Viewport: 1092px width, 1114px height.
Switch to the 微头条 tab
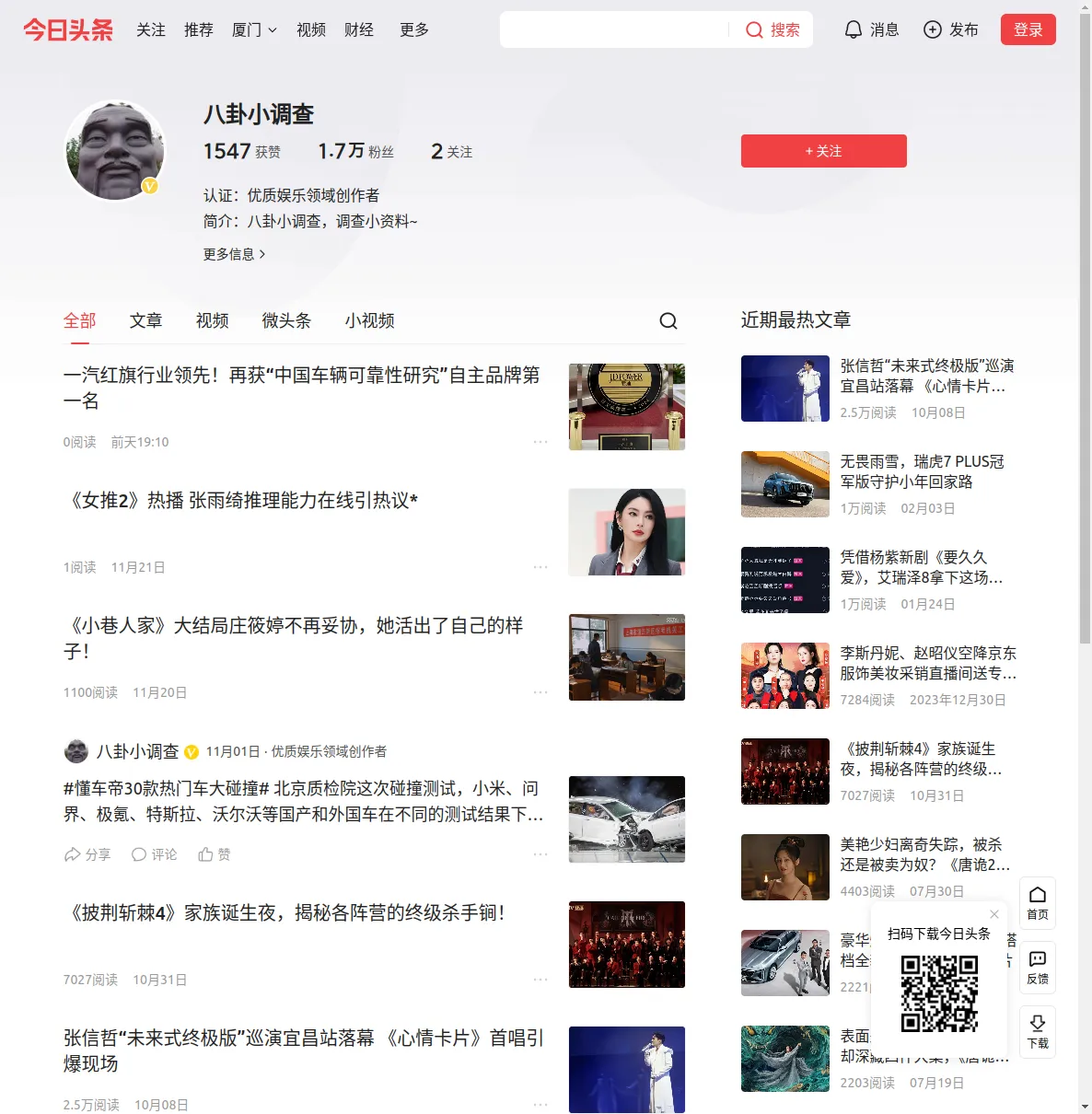point(287,320)
